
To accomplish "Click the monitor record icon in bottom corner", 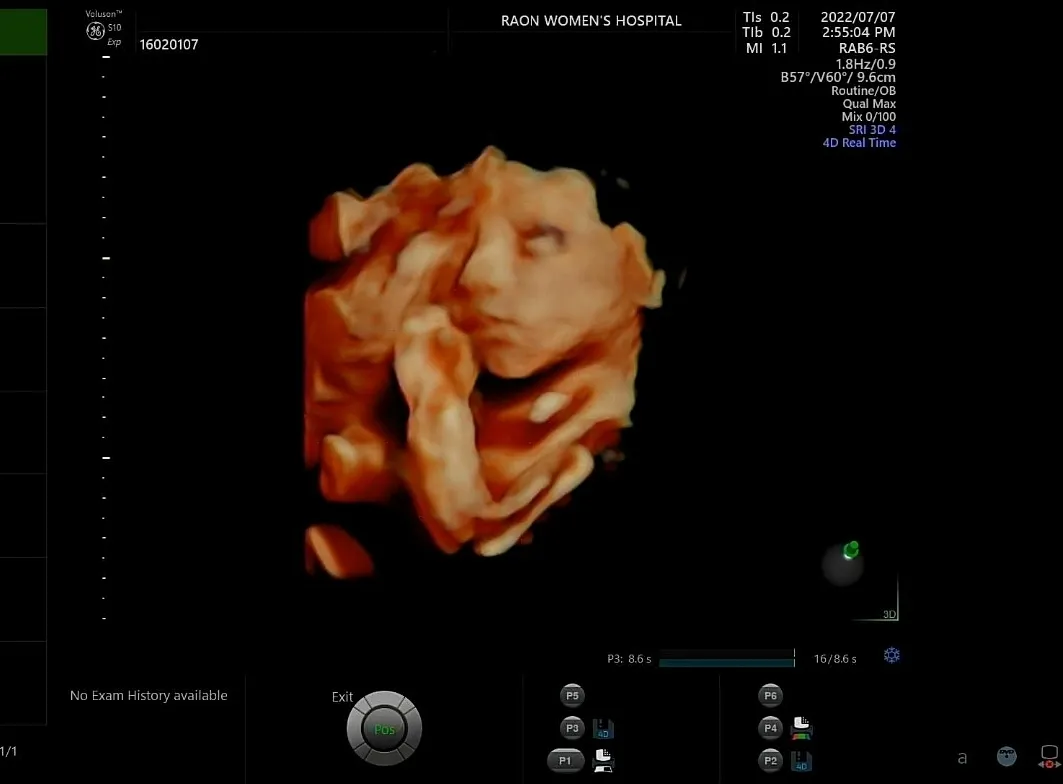I will [x=1049, y=756].
